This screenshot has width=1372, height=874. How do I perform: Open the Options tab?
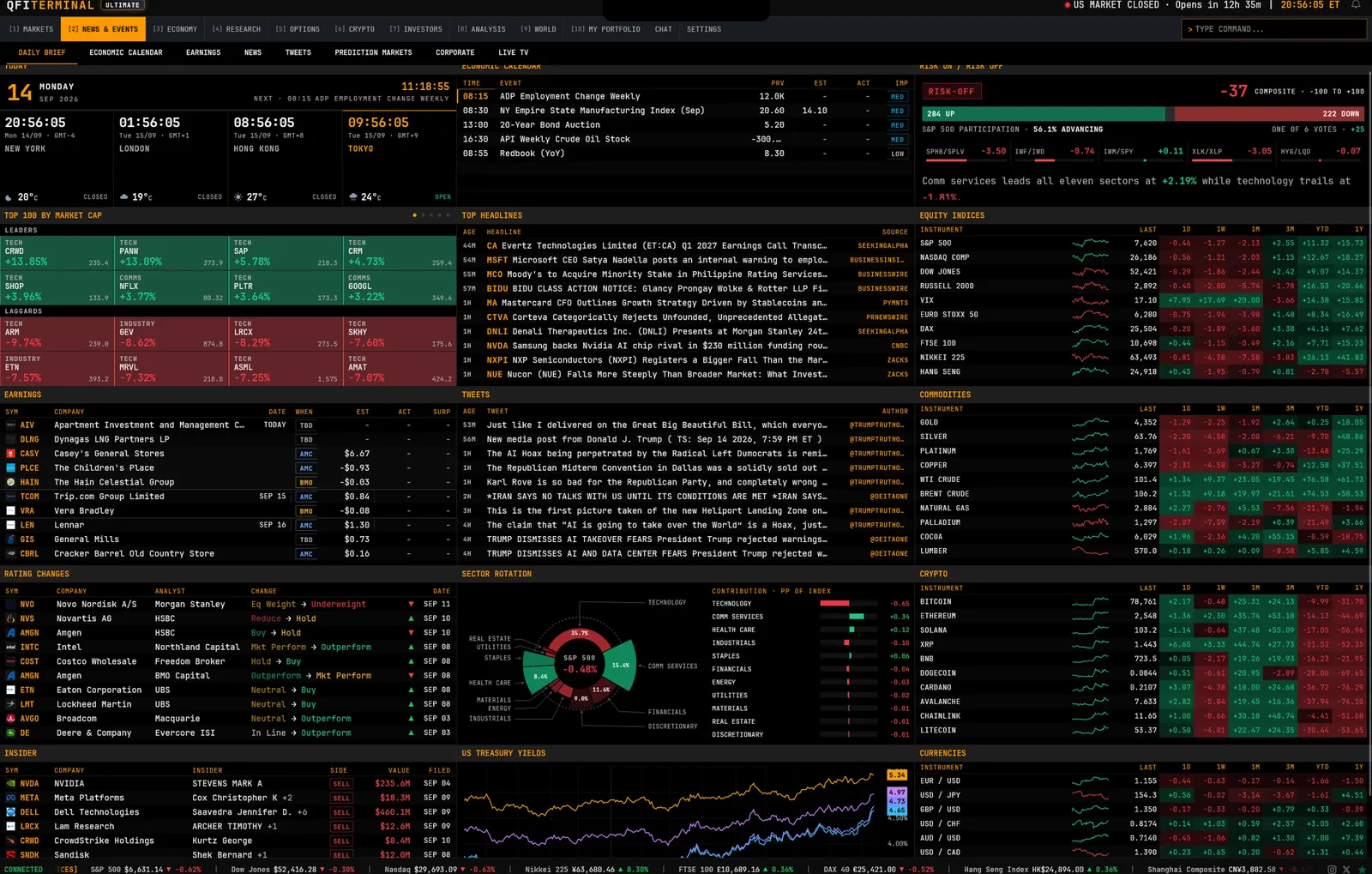[x=298, y=29]
